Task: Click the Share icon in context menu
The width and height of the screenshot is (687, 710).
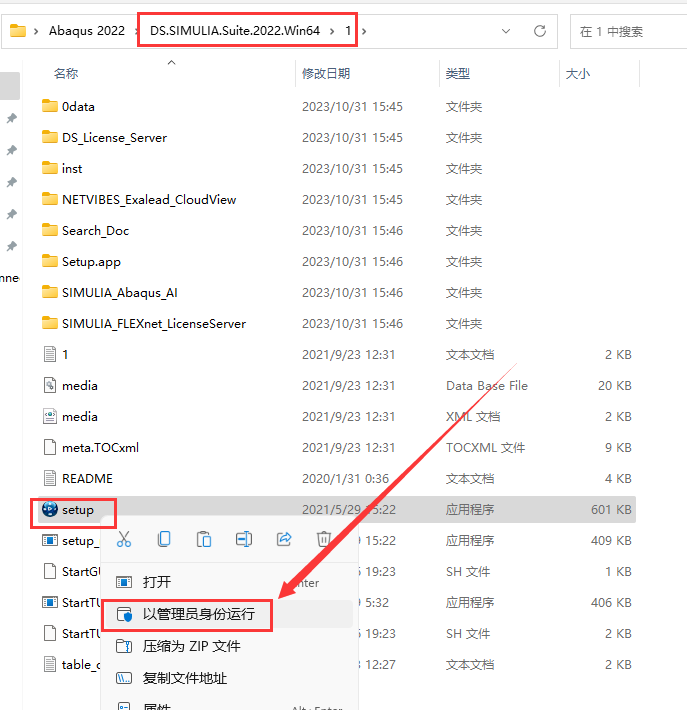Action: [284, 539]
